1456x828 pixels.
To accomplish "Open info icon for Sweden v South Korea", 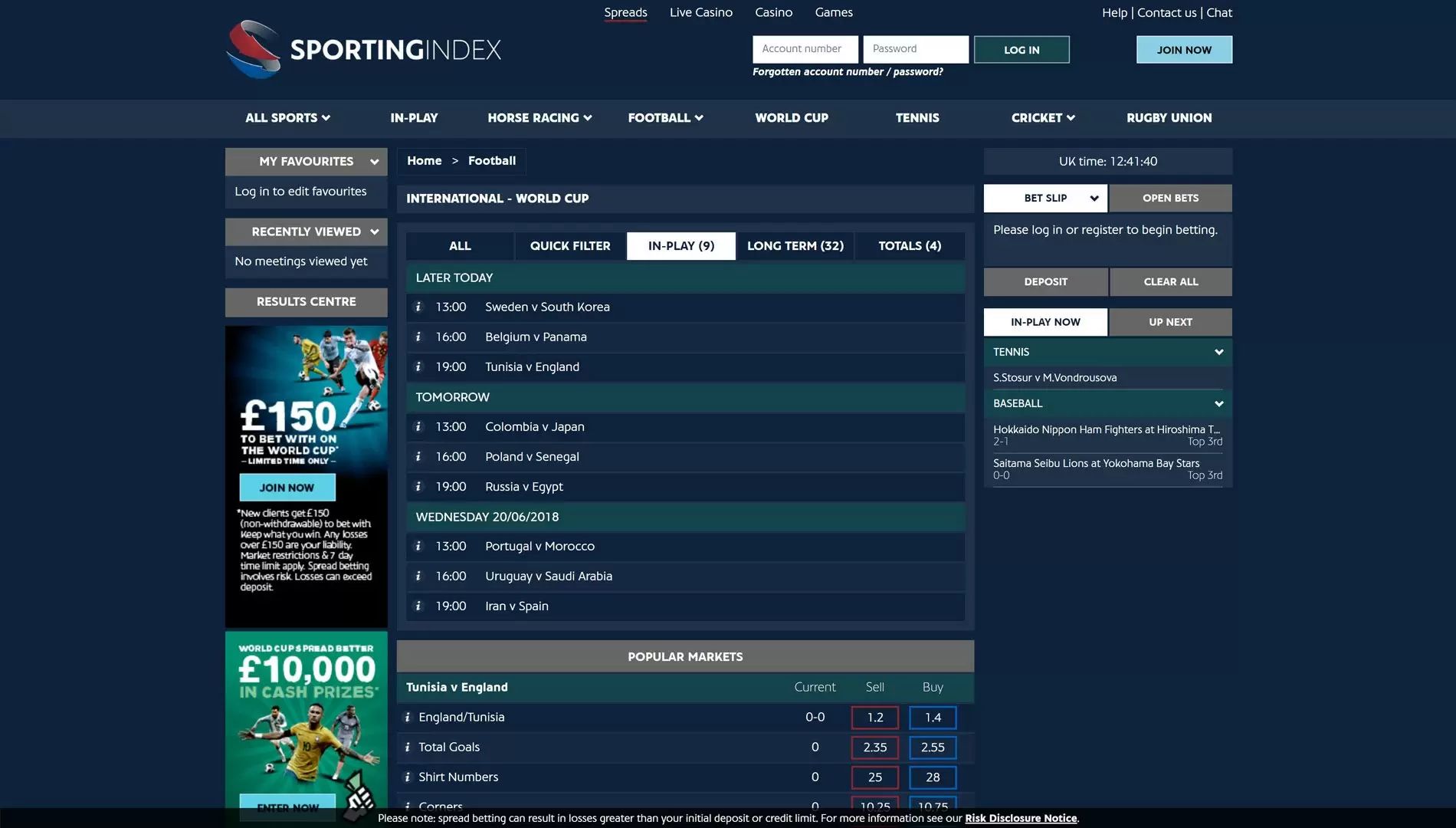I will (x=418, y=307).
